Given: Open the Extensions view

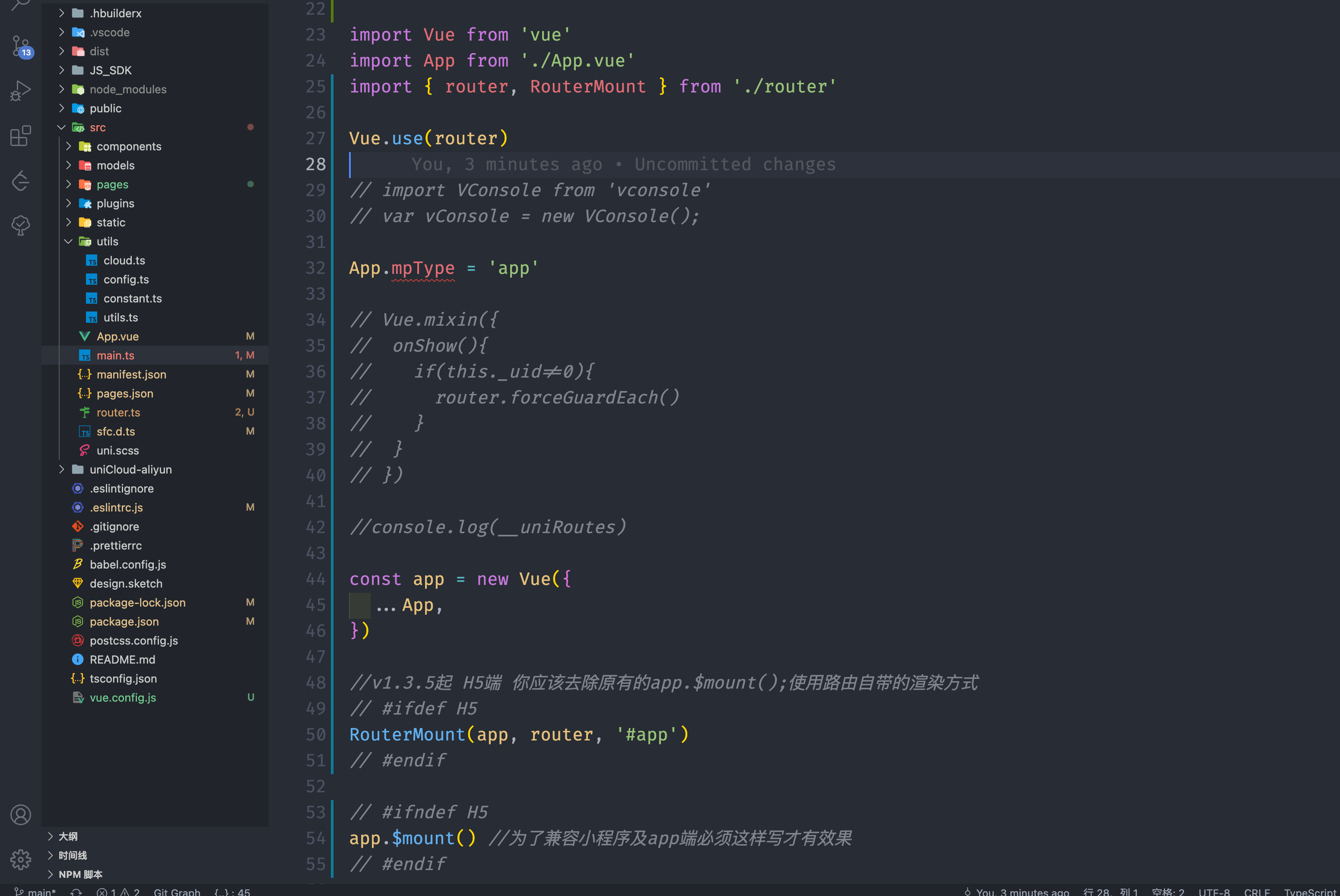Looking at the screenshot, I should click(21, 136).
